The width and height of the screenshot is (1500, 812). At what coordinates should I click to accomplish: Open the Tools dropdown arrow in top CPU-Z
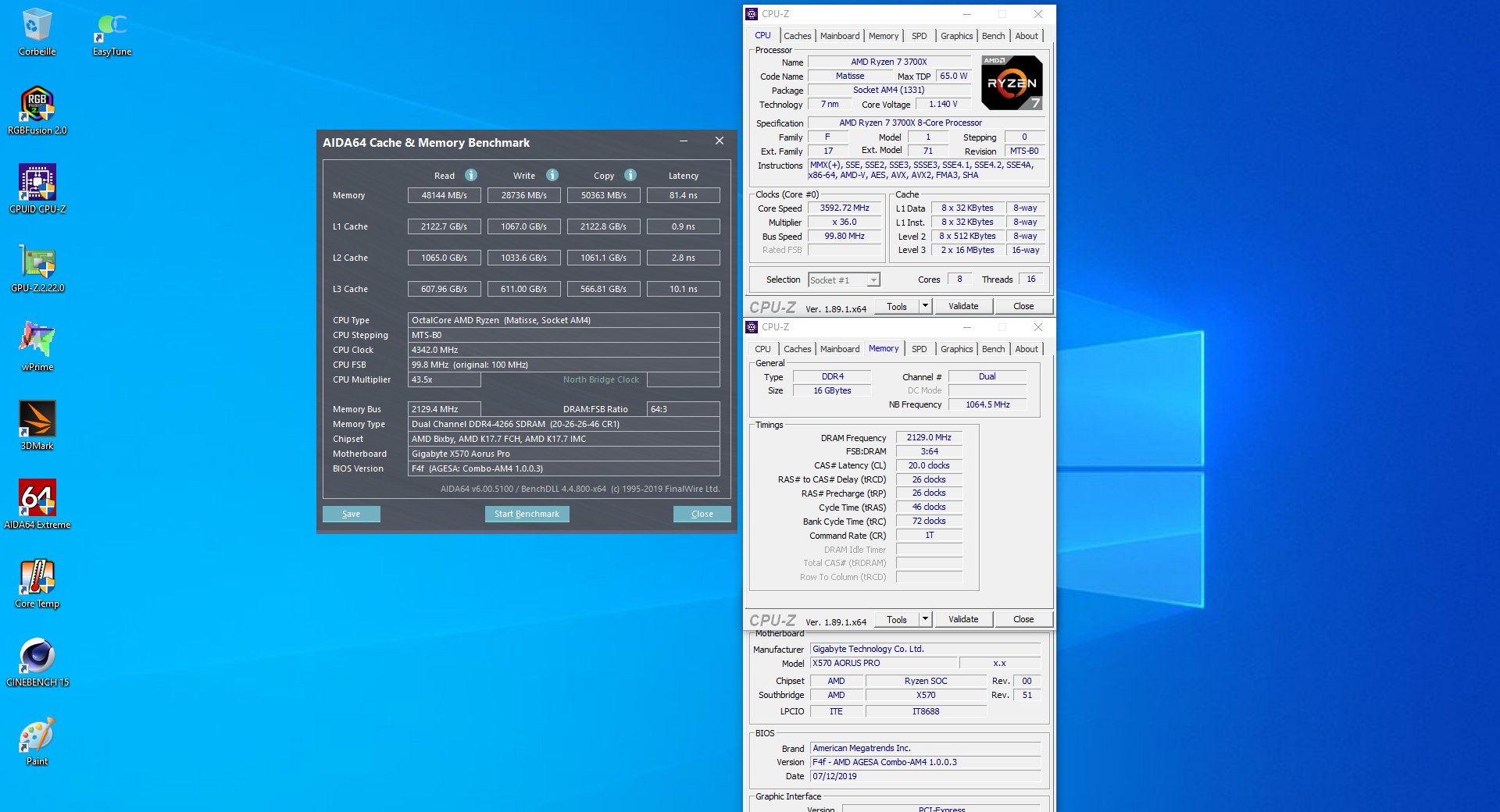925,306
